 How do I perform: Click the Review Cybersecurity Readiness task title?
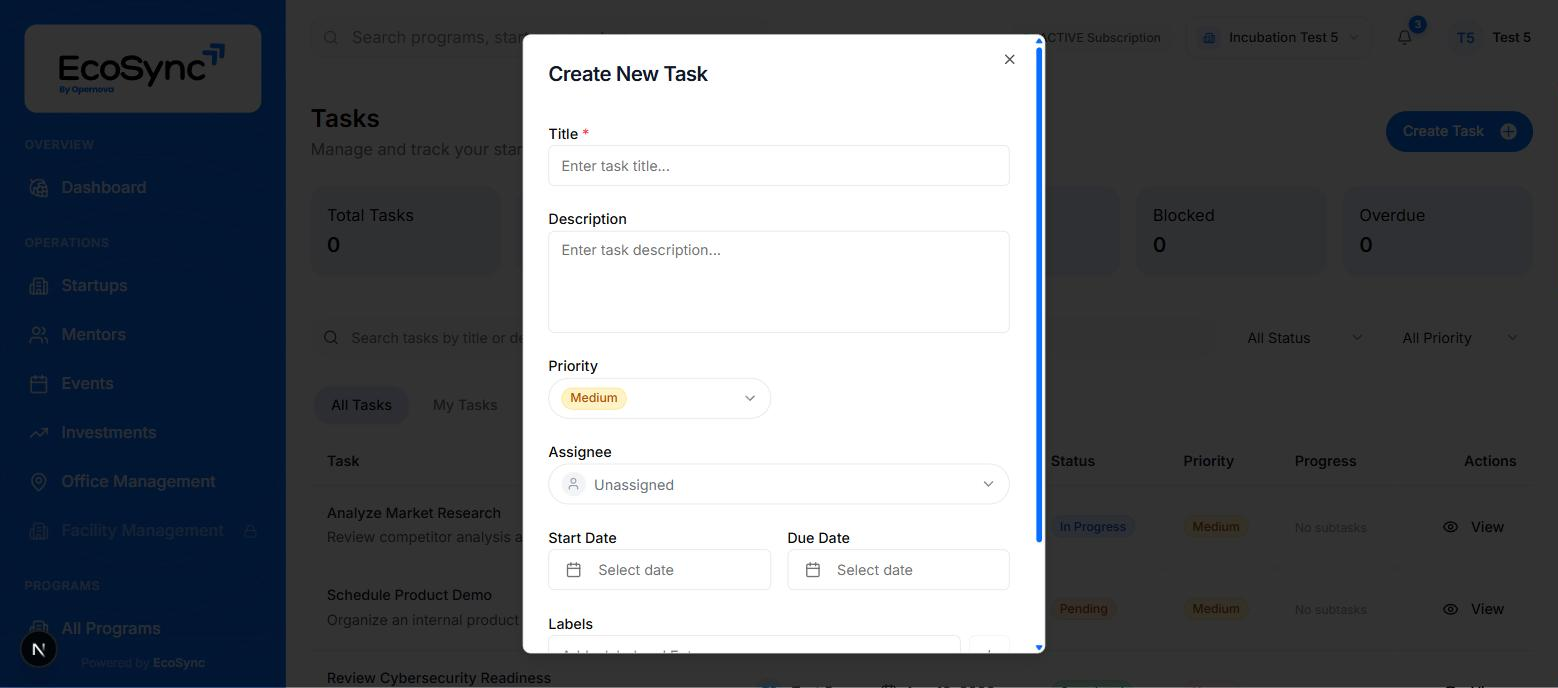pyautogui.click(x=438, y=678)
